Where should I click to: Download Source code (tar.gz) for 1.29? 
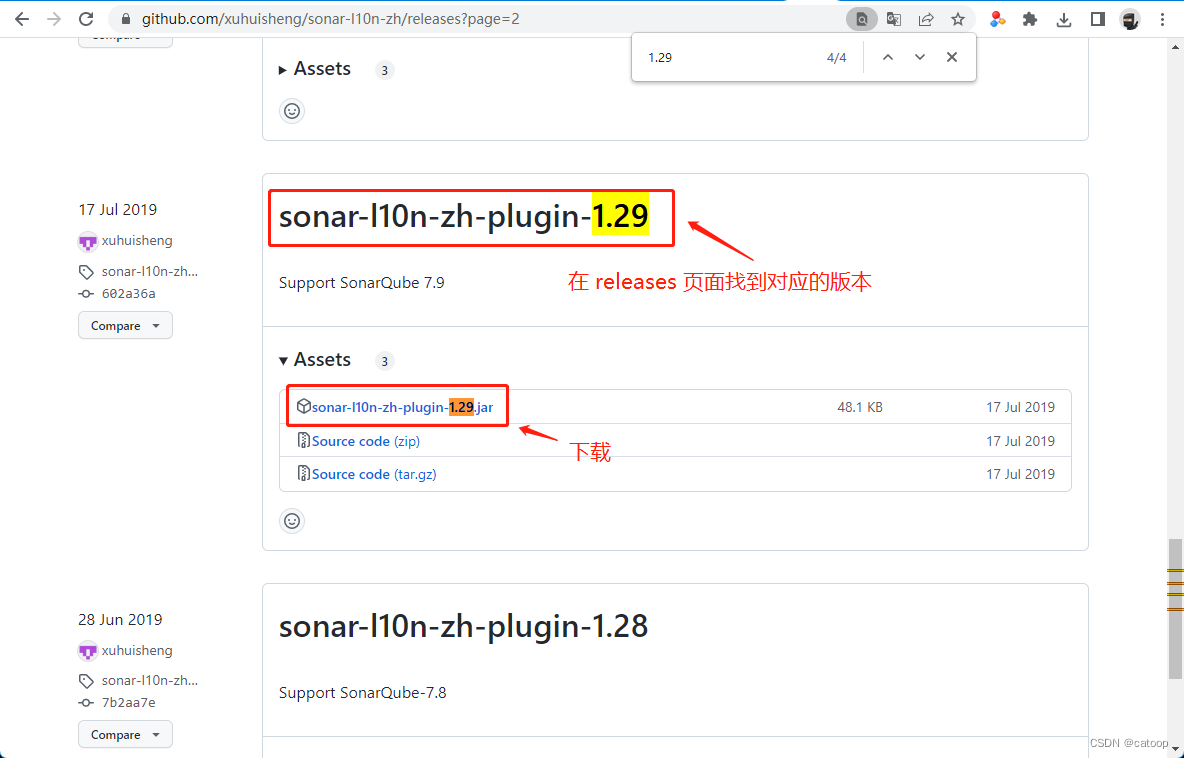point(374,474)
